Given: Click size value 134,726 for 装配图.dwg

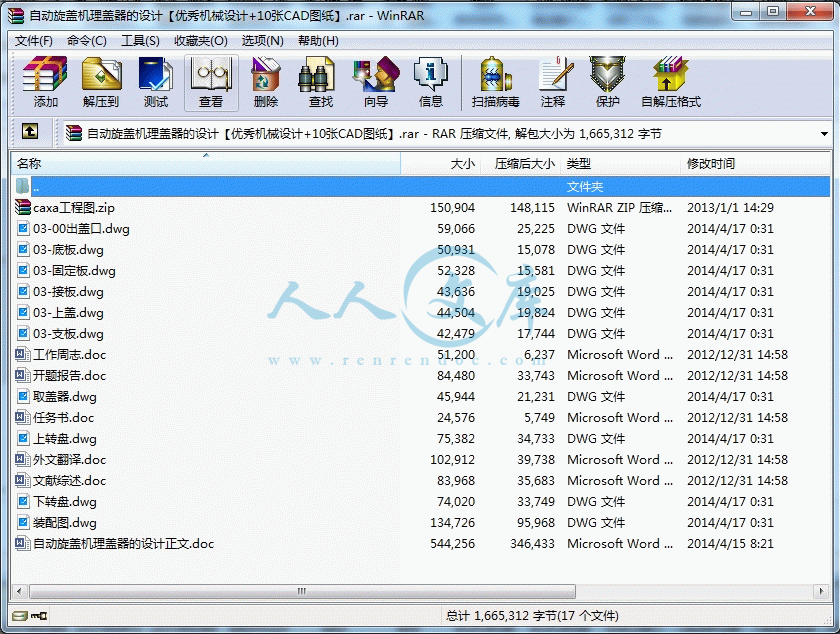Looking at the screenshot, I should [452, 523].
